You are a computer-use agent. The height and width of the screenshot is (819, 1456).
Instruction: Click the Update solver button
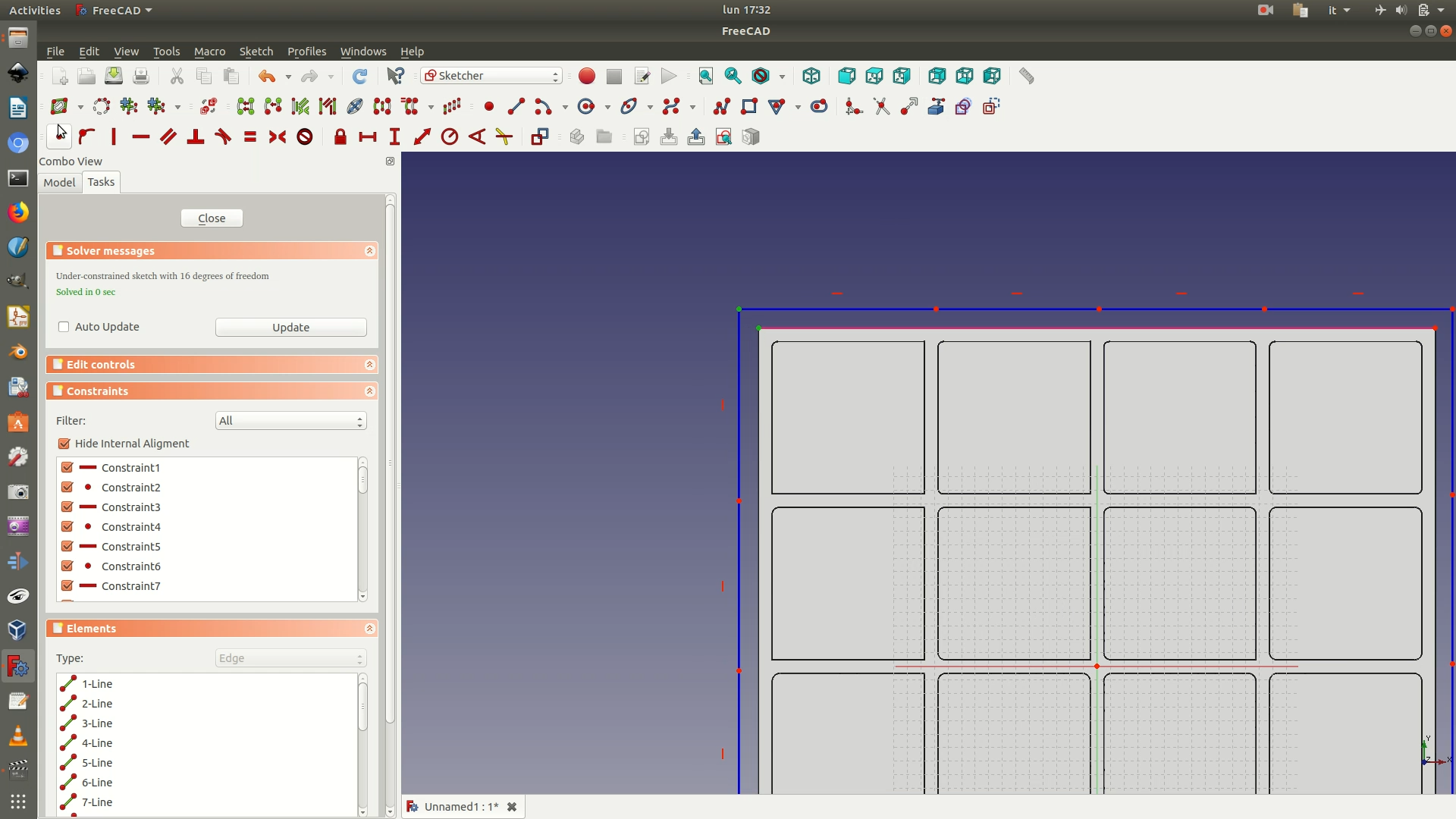coord(291,328)
